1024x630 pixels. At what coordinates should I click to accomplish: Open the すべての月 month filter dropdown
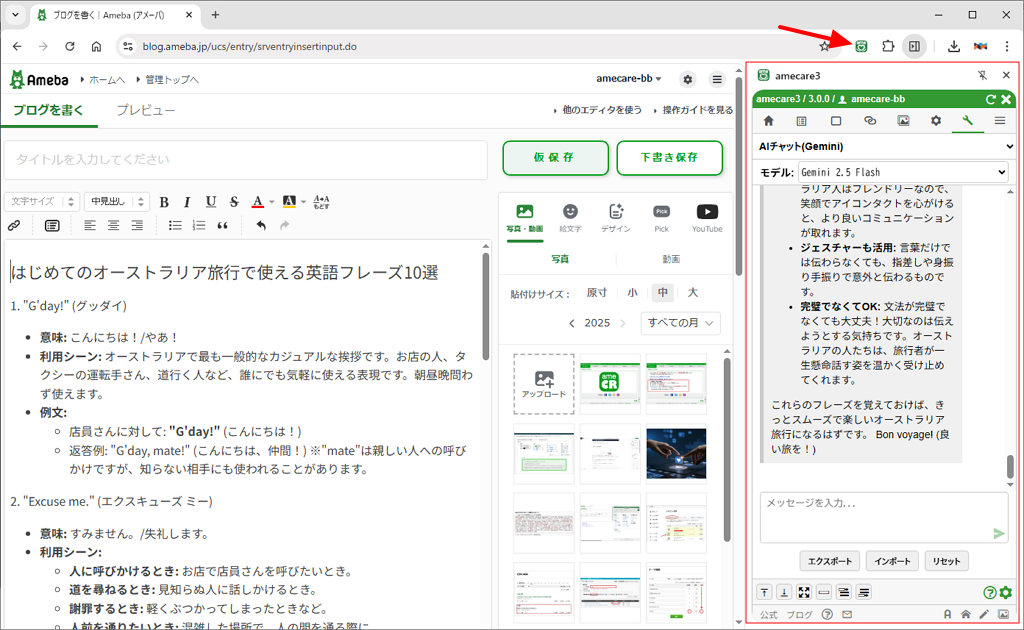click(x=682, y=323)
